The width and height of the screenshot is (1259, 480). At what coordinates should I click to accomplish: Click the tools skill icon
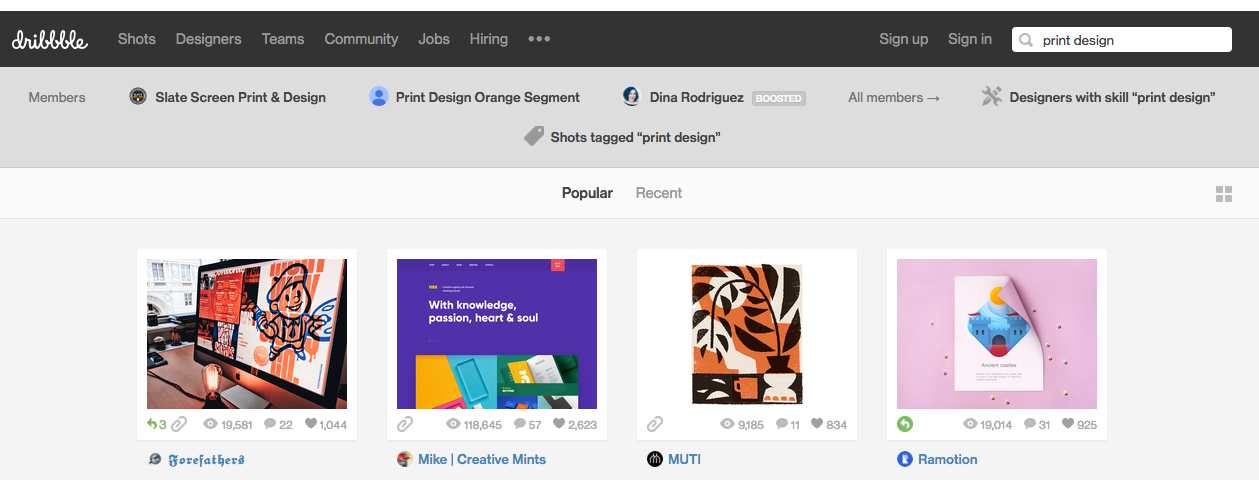point(992,97)
